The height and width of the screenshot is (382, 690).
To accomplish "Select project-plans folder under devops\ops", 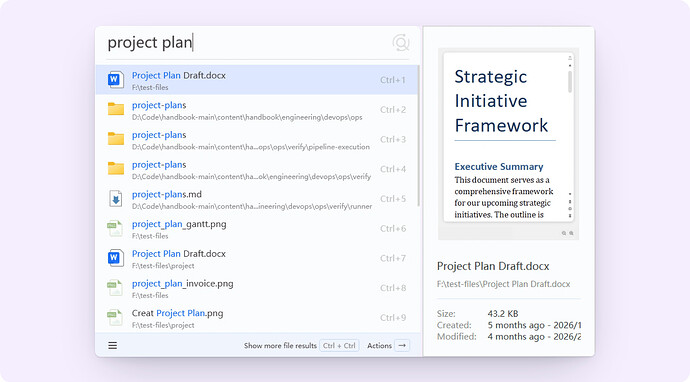I will 257,110.
